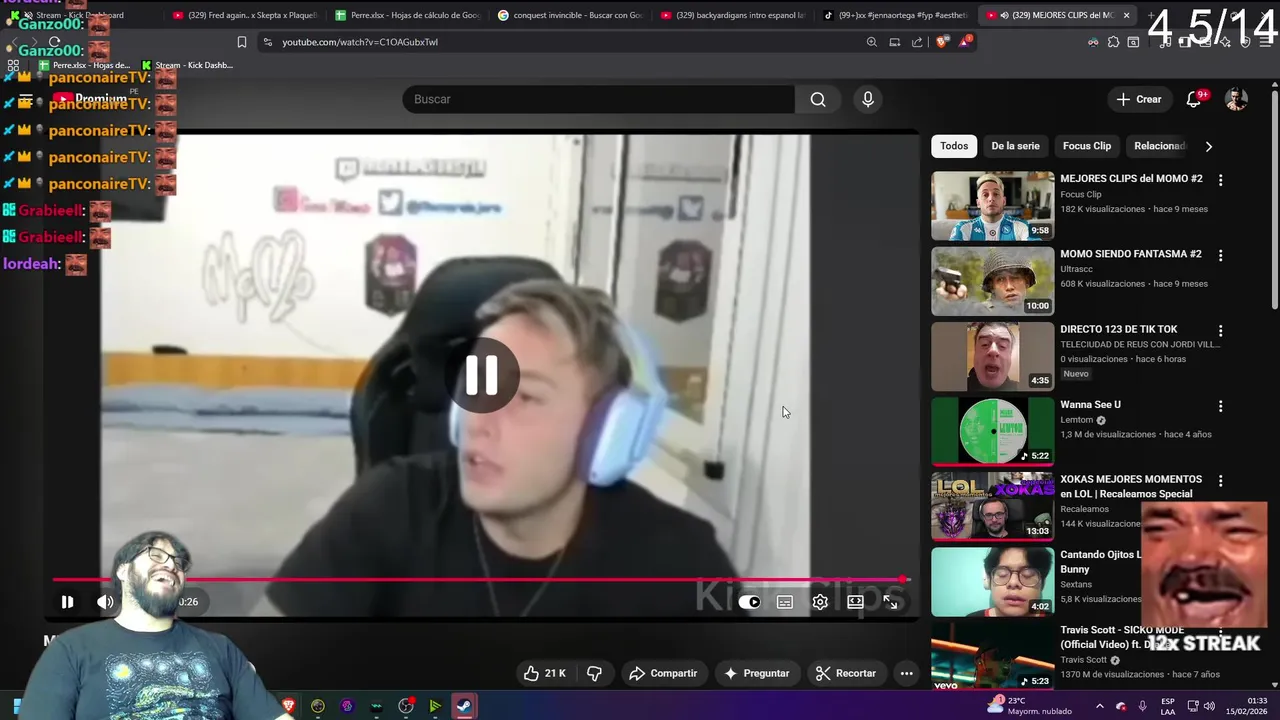Dislike the video with the thumbs down

pos(594,673)
